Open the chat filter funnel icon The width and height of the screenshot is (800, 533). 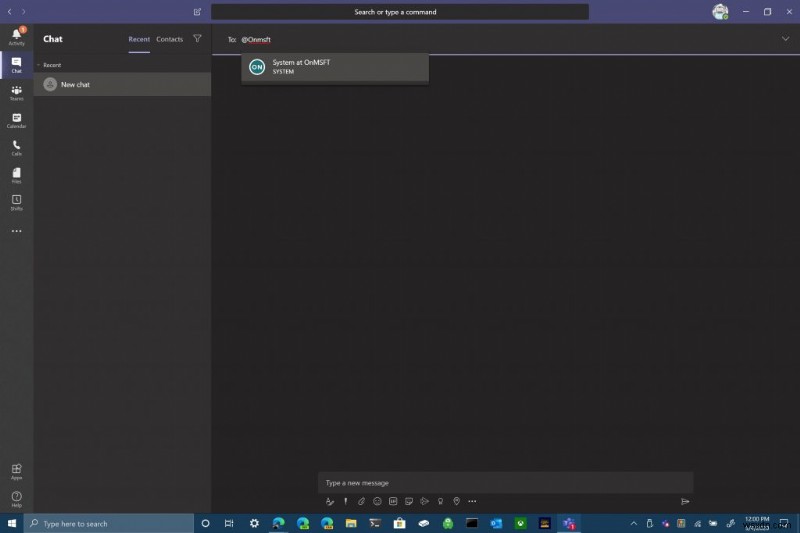point(197,38)
